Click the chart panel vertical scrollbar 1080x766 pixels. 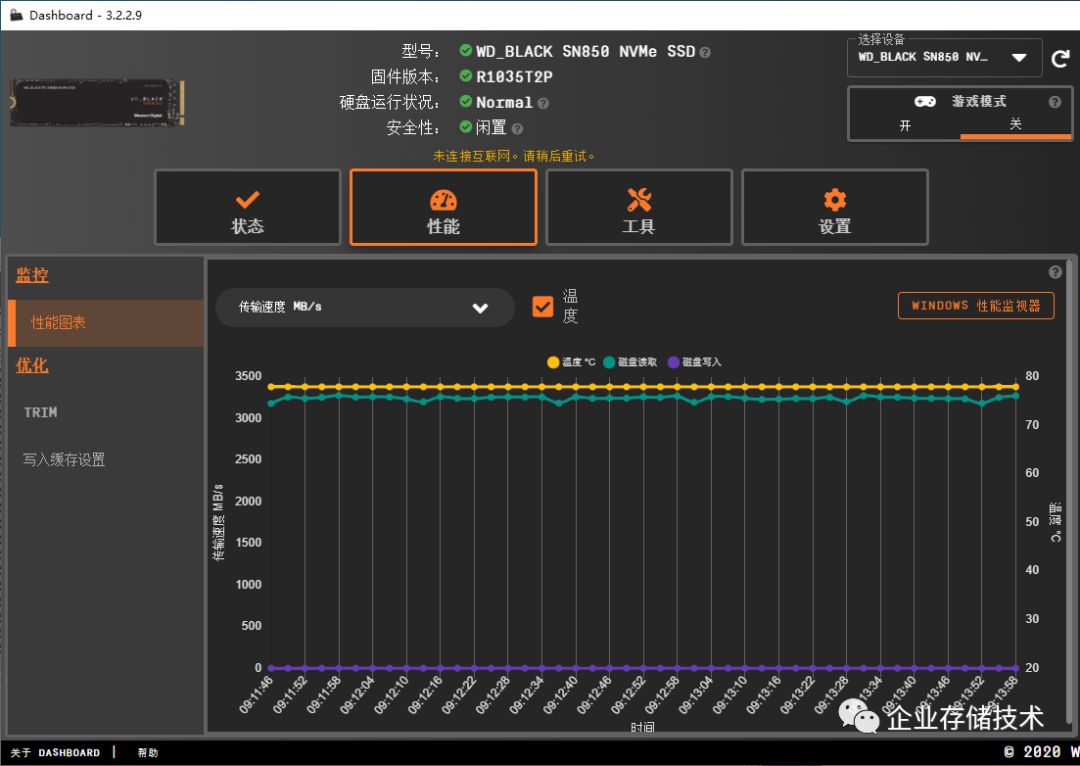tap(1070, 493)
